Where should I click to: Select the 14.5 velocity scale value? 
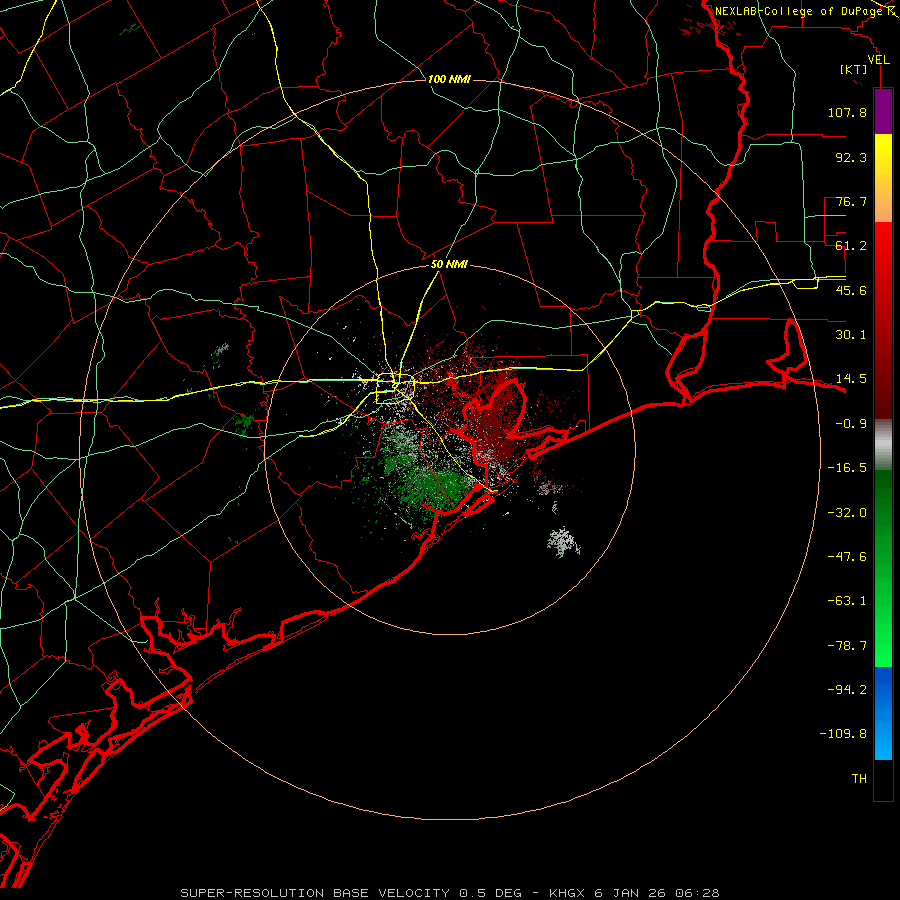click(851, 379)
